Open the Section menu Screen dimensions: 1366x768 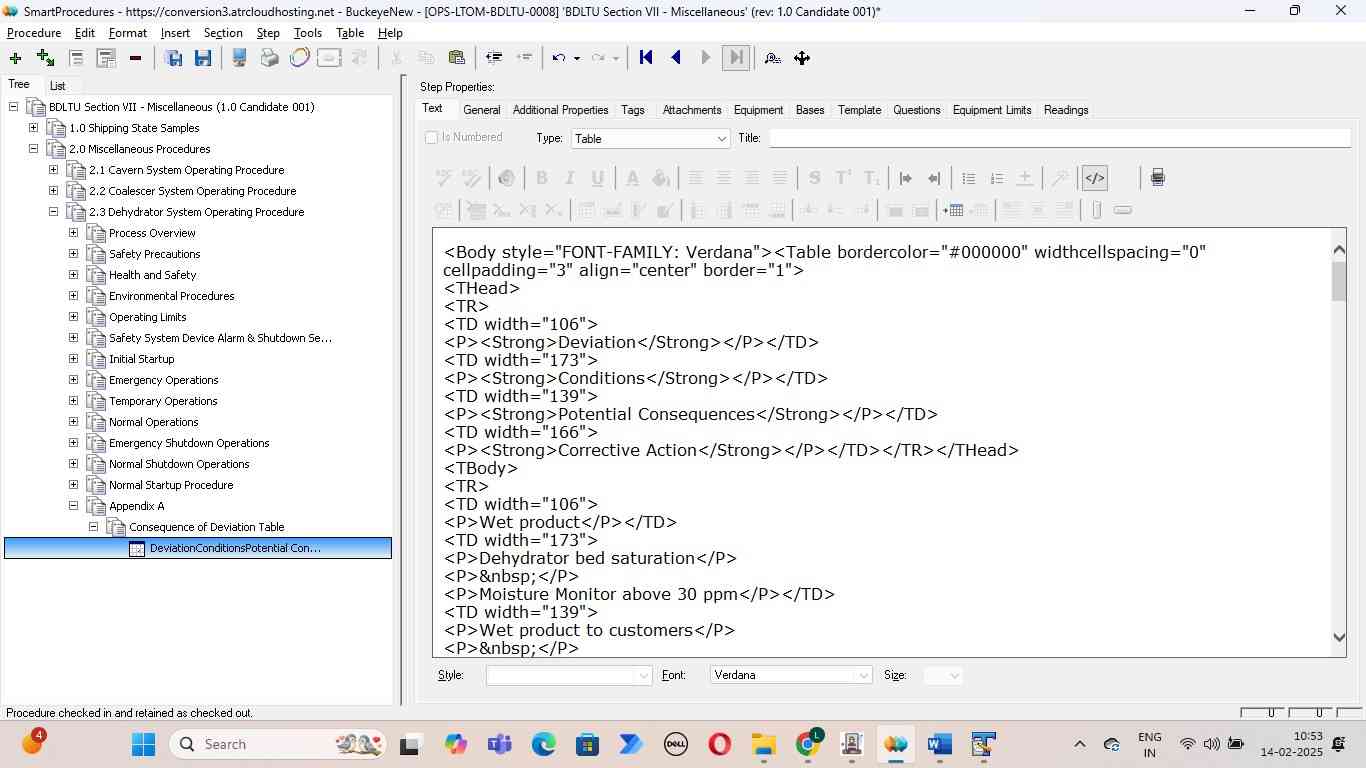pos(223,33)
